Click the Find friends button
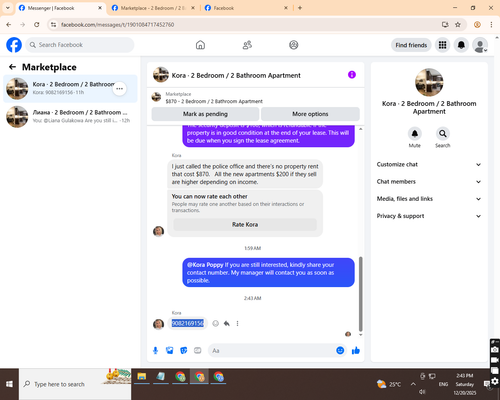The image size is (500, 400). 411,45
